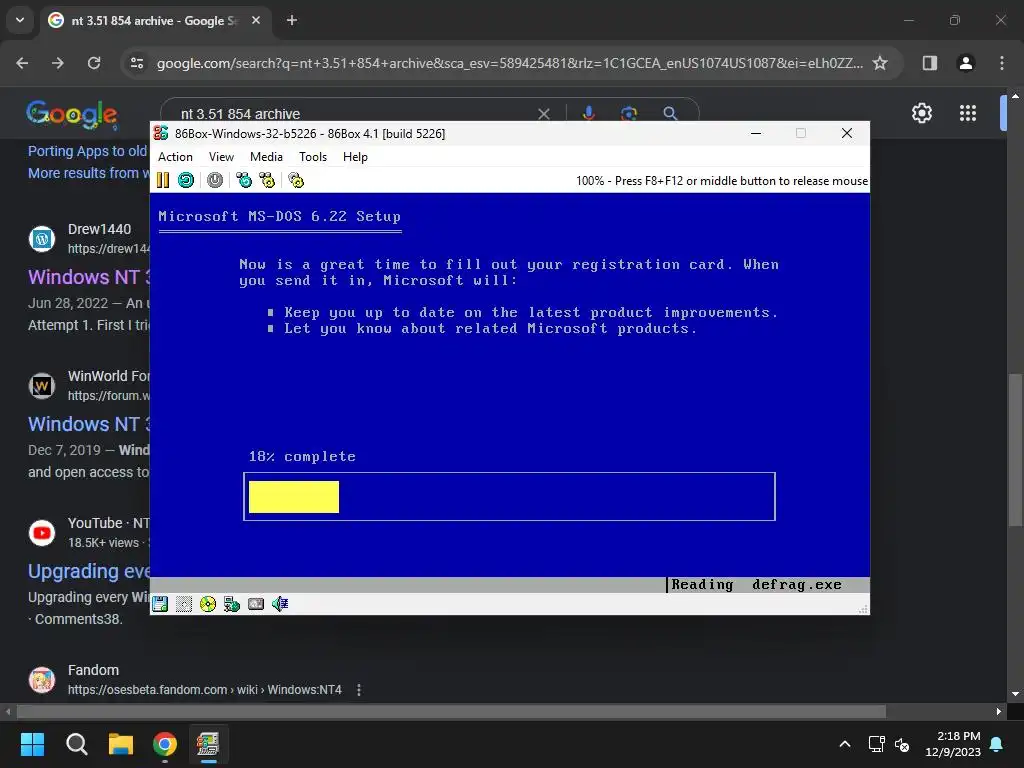Reload the Chrome page

click(x=94, y=63)
